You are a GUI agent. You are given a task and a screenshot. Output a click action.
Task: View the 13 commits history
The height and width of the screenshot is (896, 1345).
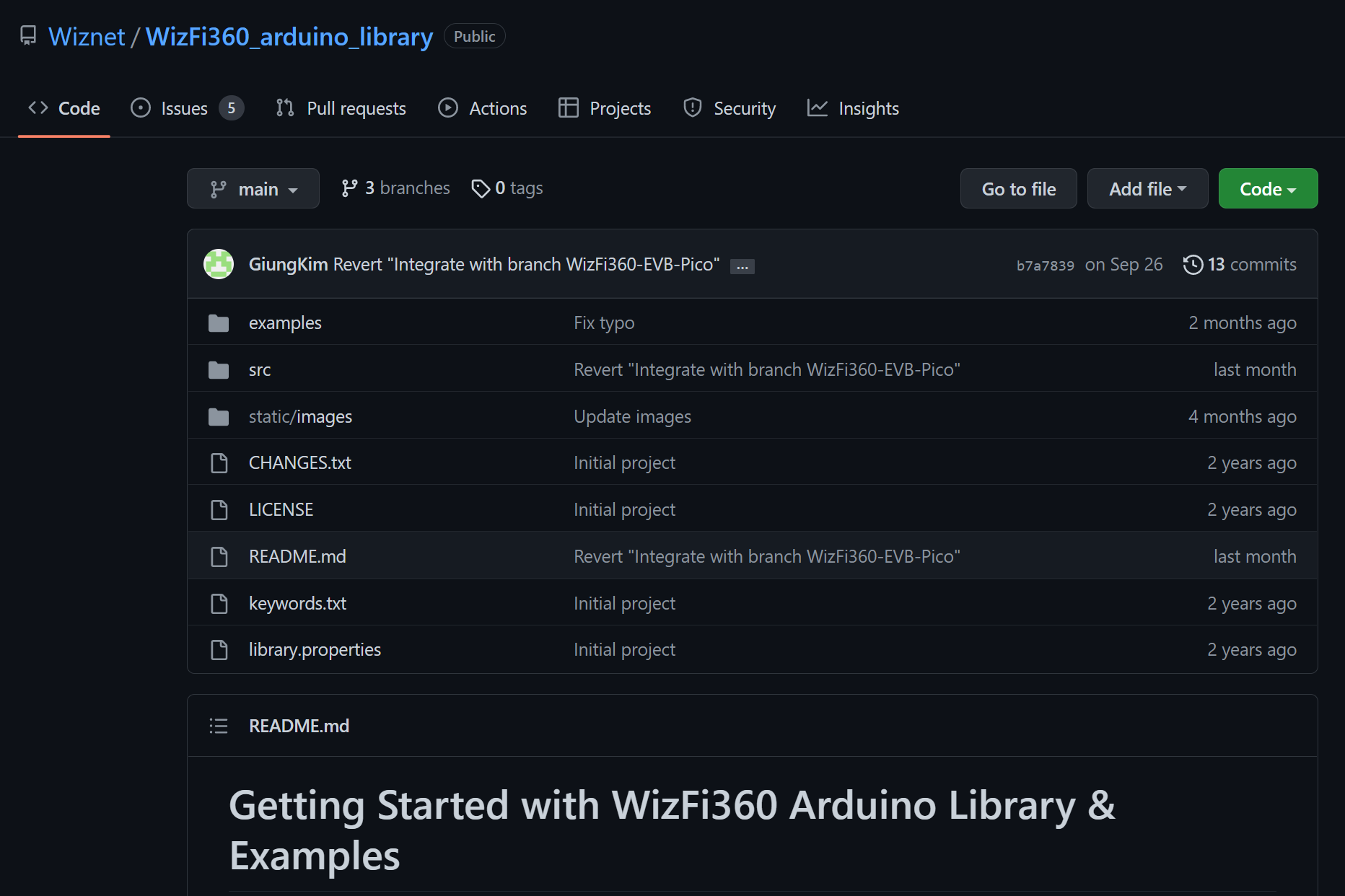point(1240,265)
